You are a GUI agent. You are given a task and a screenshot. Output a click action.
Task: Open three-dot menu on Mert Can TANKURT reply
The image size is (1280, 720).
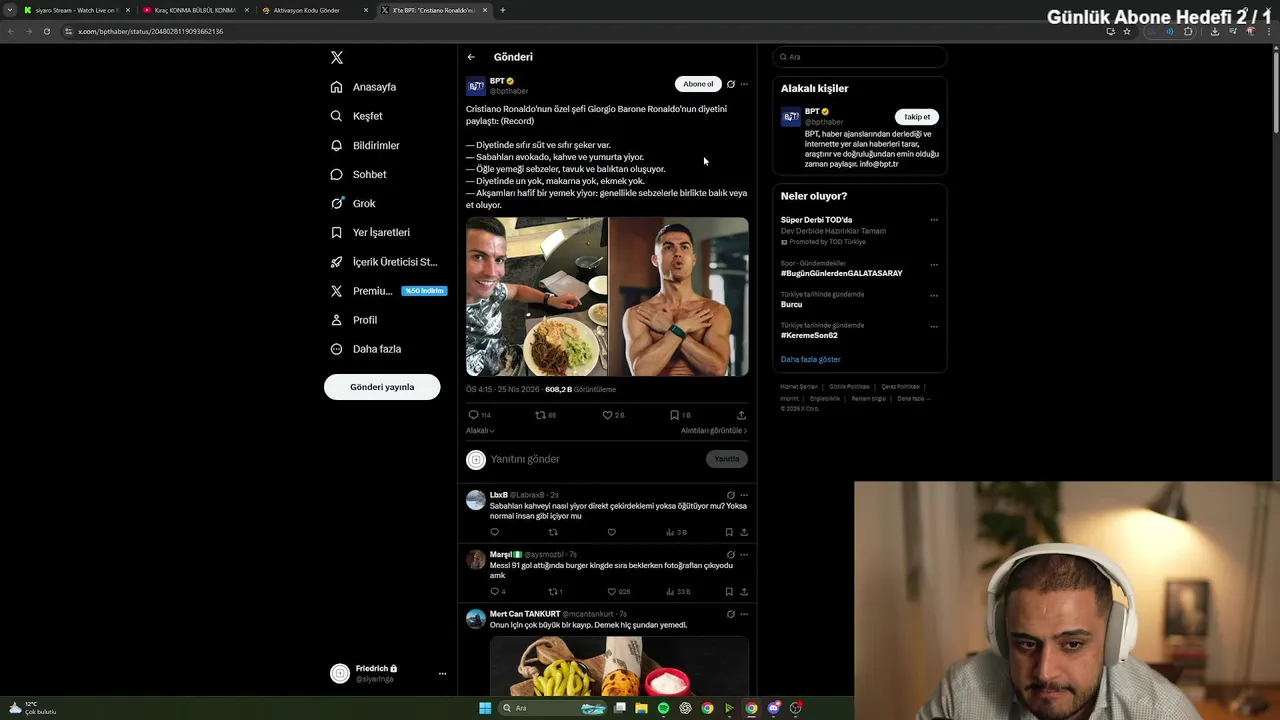(x=744, y=614)
